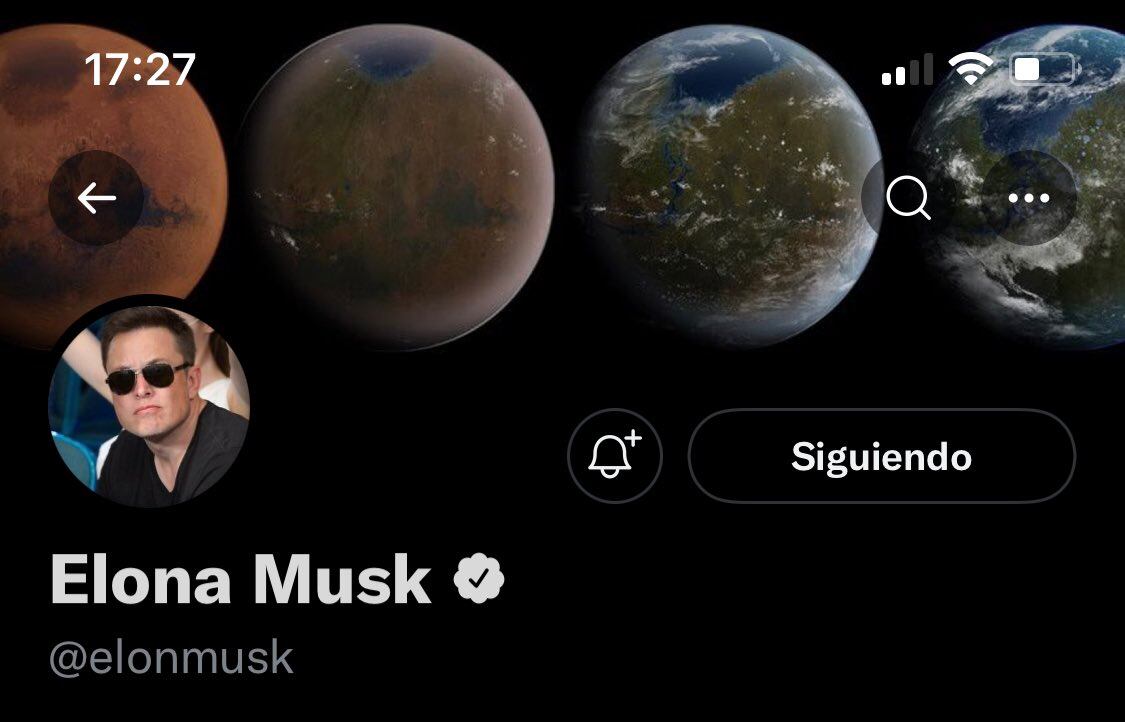1125x722 pixels.
Task: Tap the brownish second planet in banner
Action: pyautogui.click(x=399, y=187)
